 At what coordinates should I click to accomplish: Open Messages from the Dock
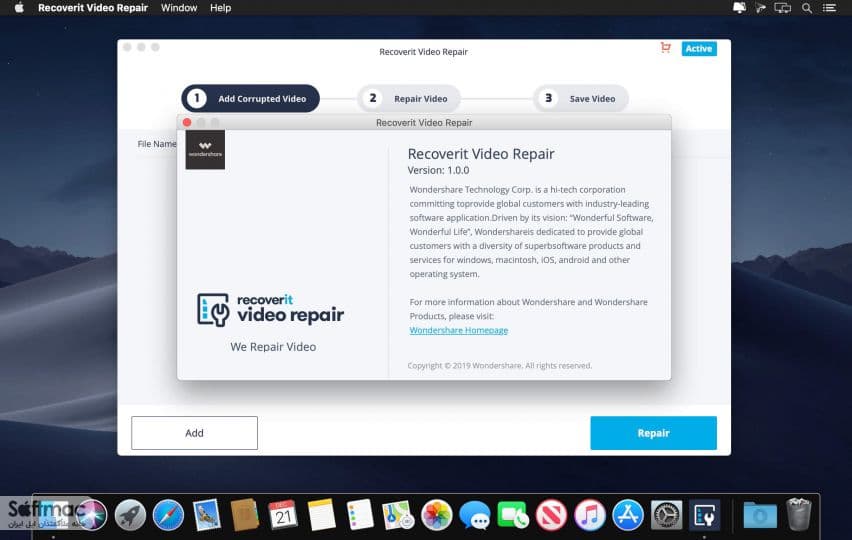[x=475, y=515]
